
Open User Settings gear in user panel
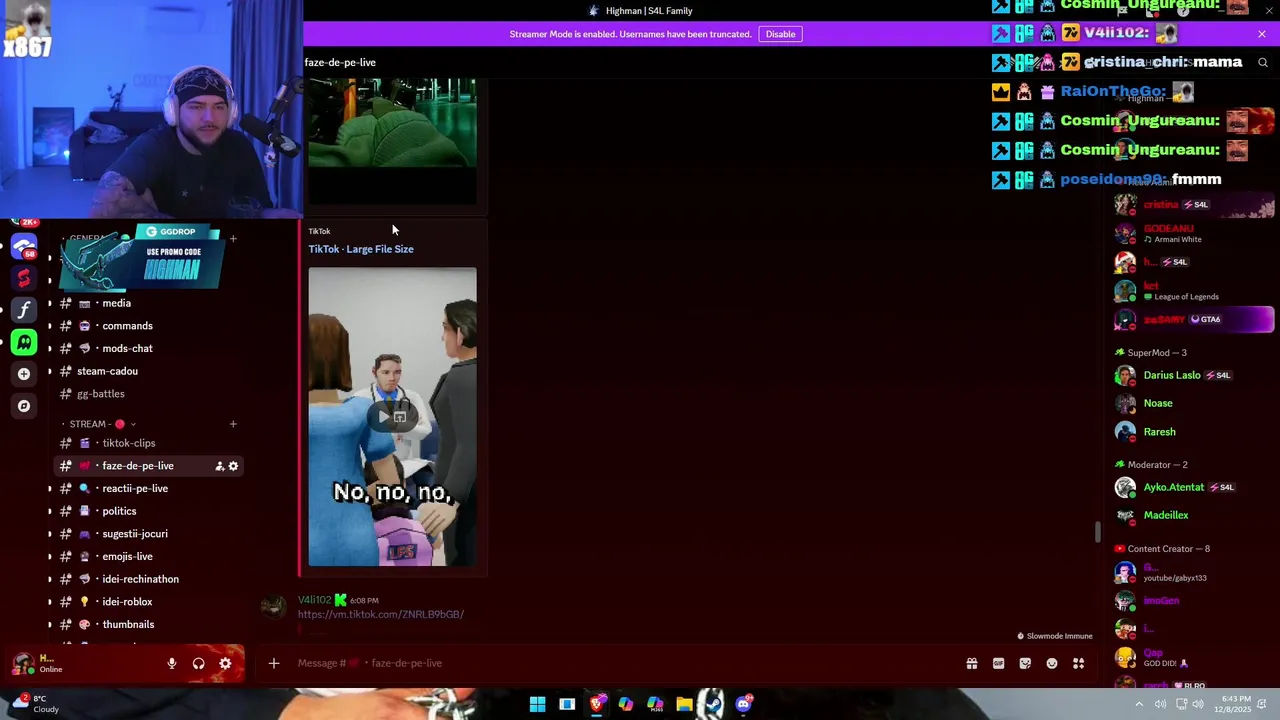pos(225,663)
